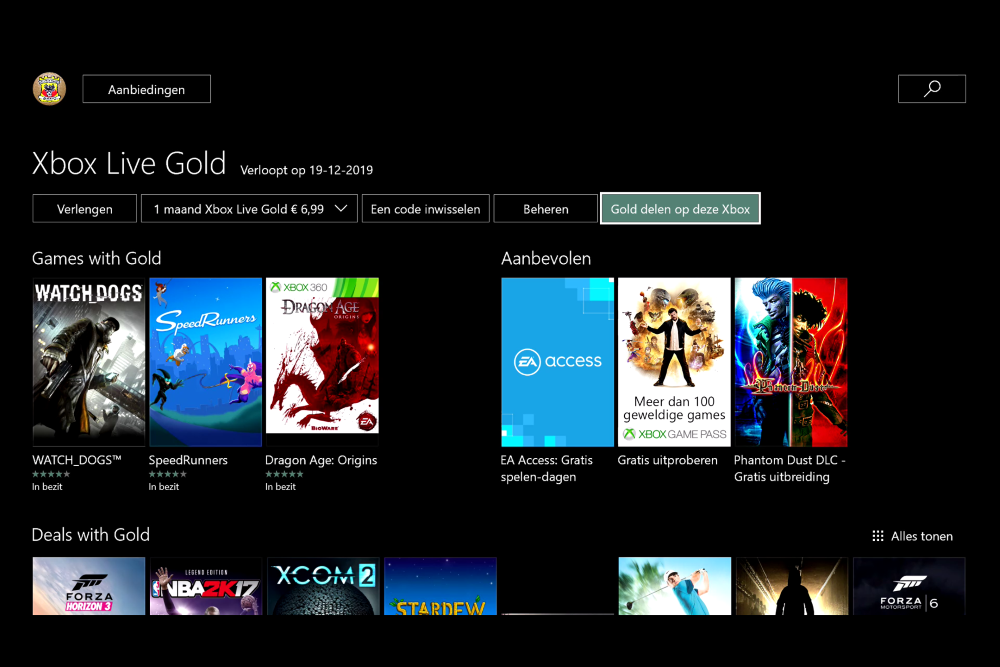Click the Aanbevolen heading
The width and height of the screenshot is (1000, 667).
pyautogui.click(x=546, y=258)
